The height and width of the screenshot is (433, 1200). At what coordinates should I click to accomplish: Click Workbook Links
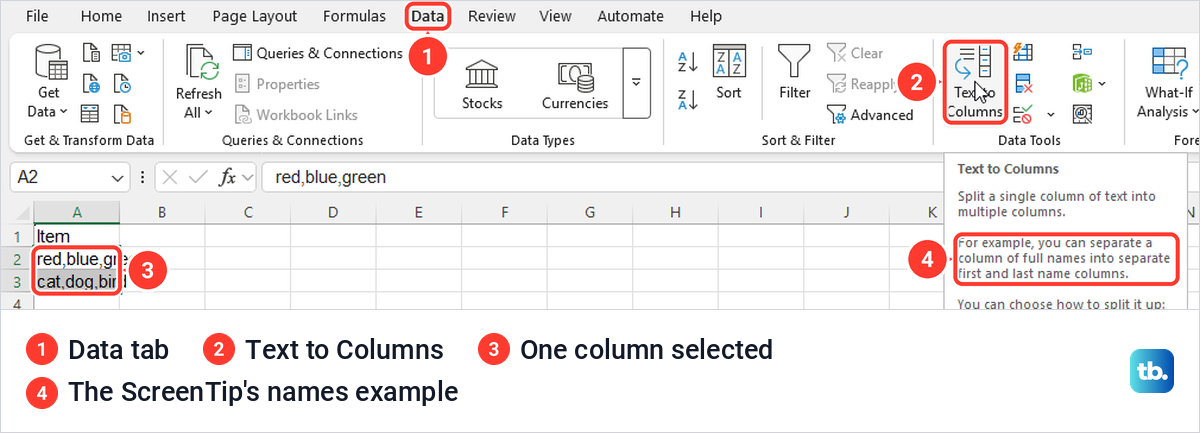pos(295,115)
